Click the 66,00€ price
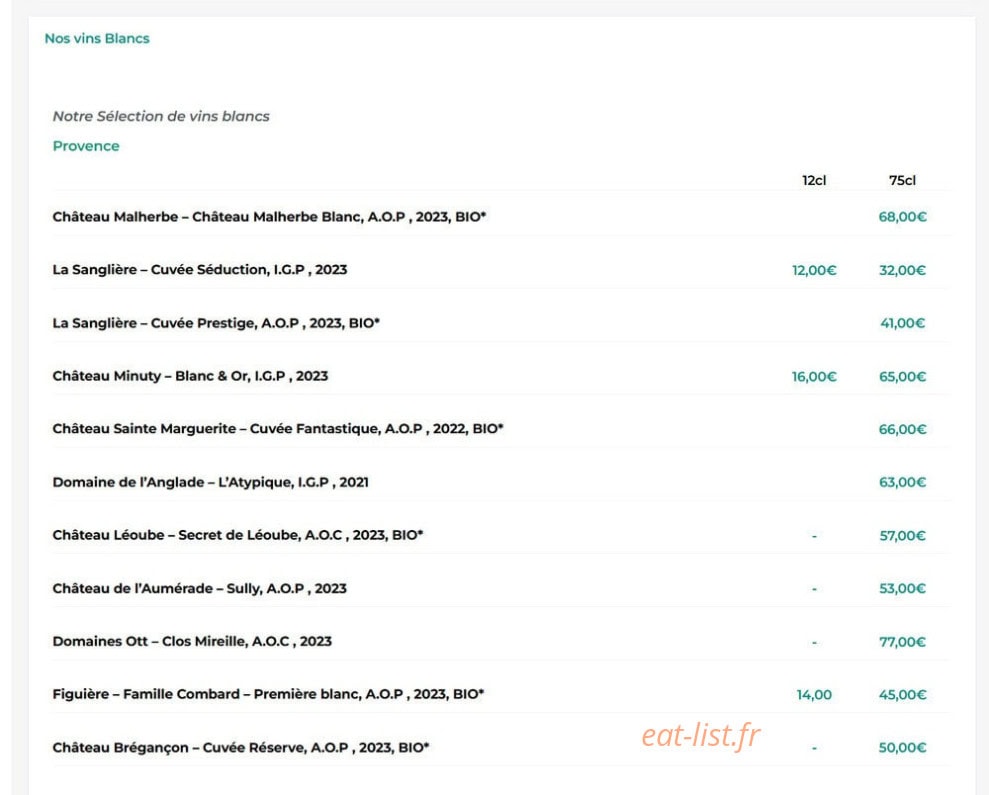Image resolution: width=989 pixels, height=795 pixels. [902, 430]
